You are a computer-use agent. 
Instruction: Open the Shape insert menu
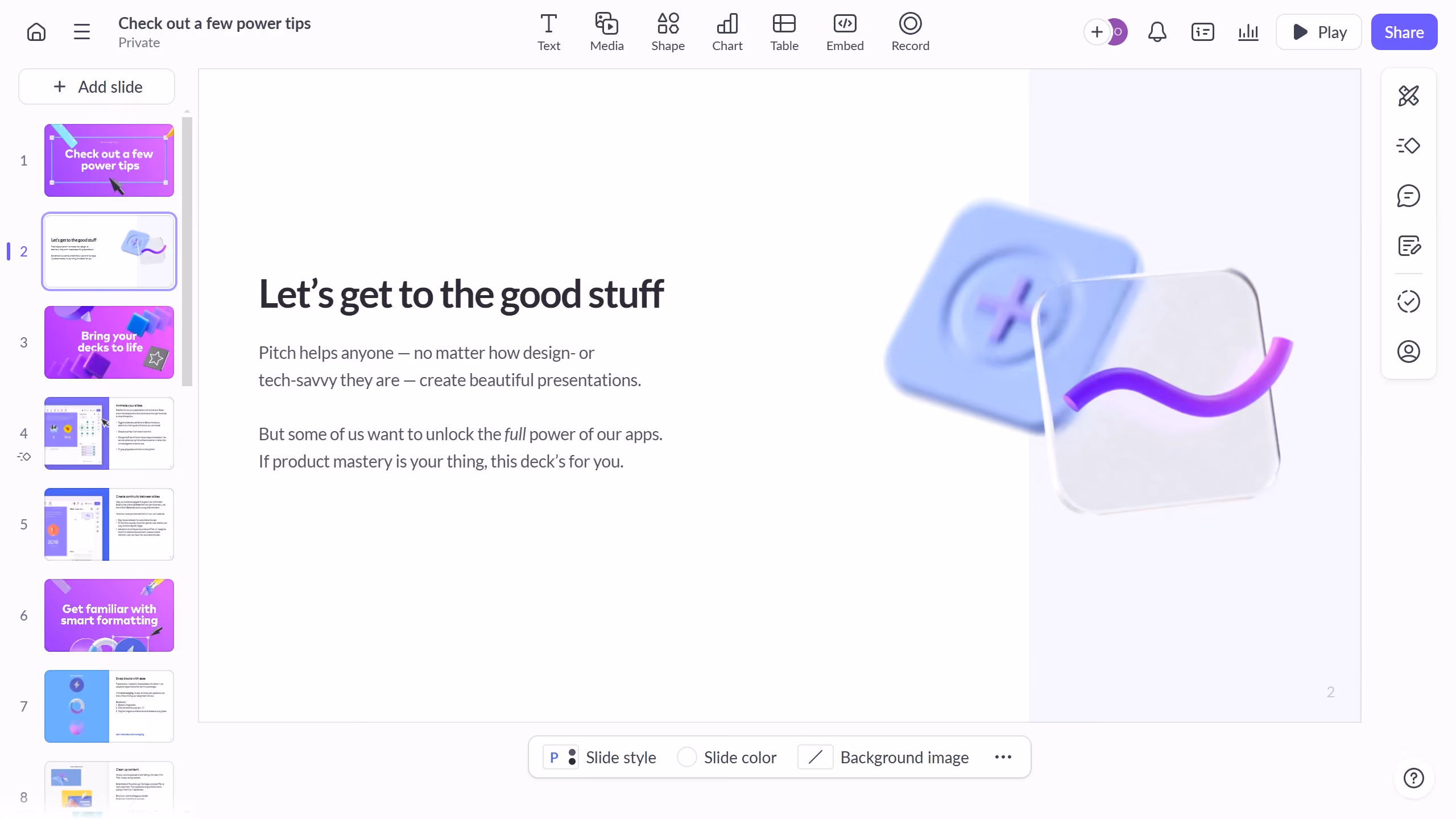[668, 32]
